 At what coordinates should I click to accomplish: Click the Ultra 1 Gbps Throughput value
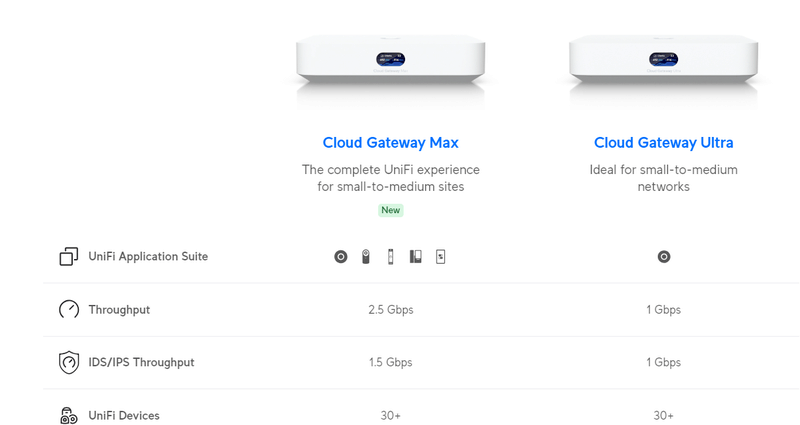tap(663, 310)
